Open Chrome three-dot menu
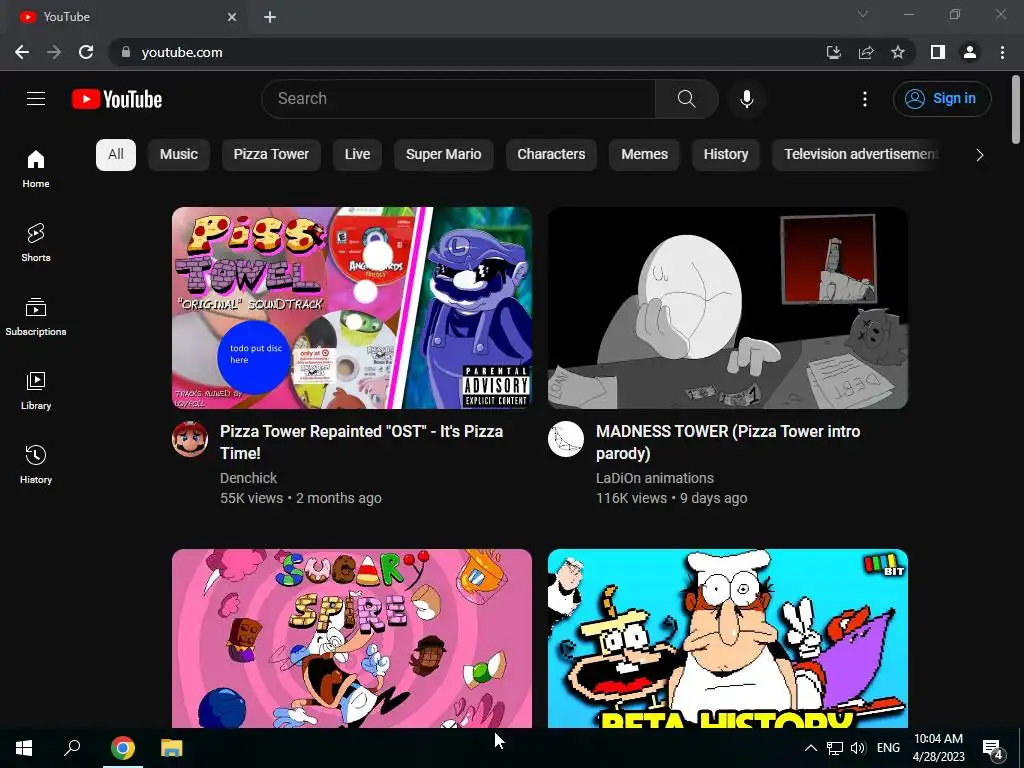Screen dimensions: 1024x768 (1002, 52)
